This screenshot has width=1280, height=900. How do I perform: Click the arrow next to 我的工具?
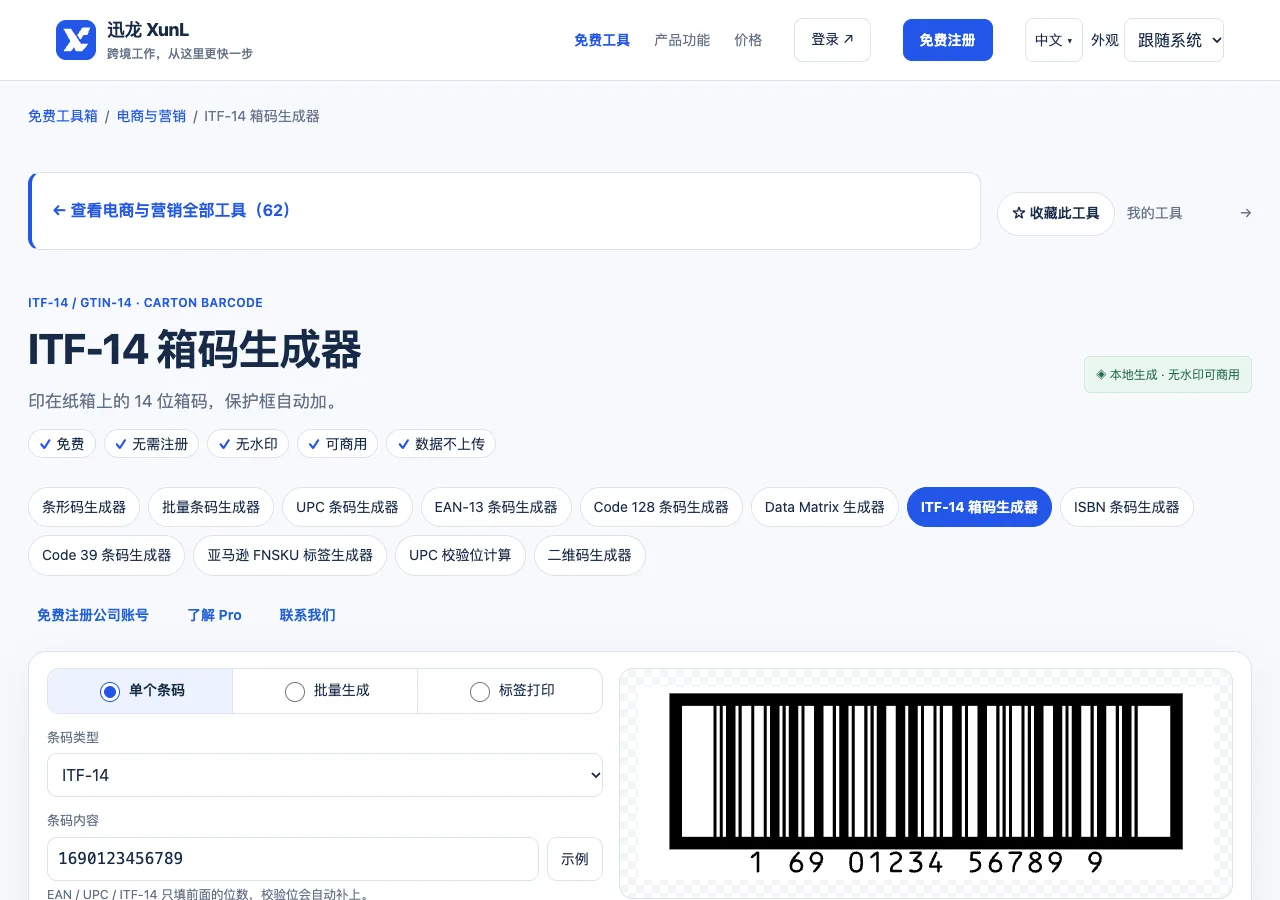(x=1245, y=213)
